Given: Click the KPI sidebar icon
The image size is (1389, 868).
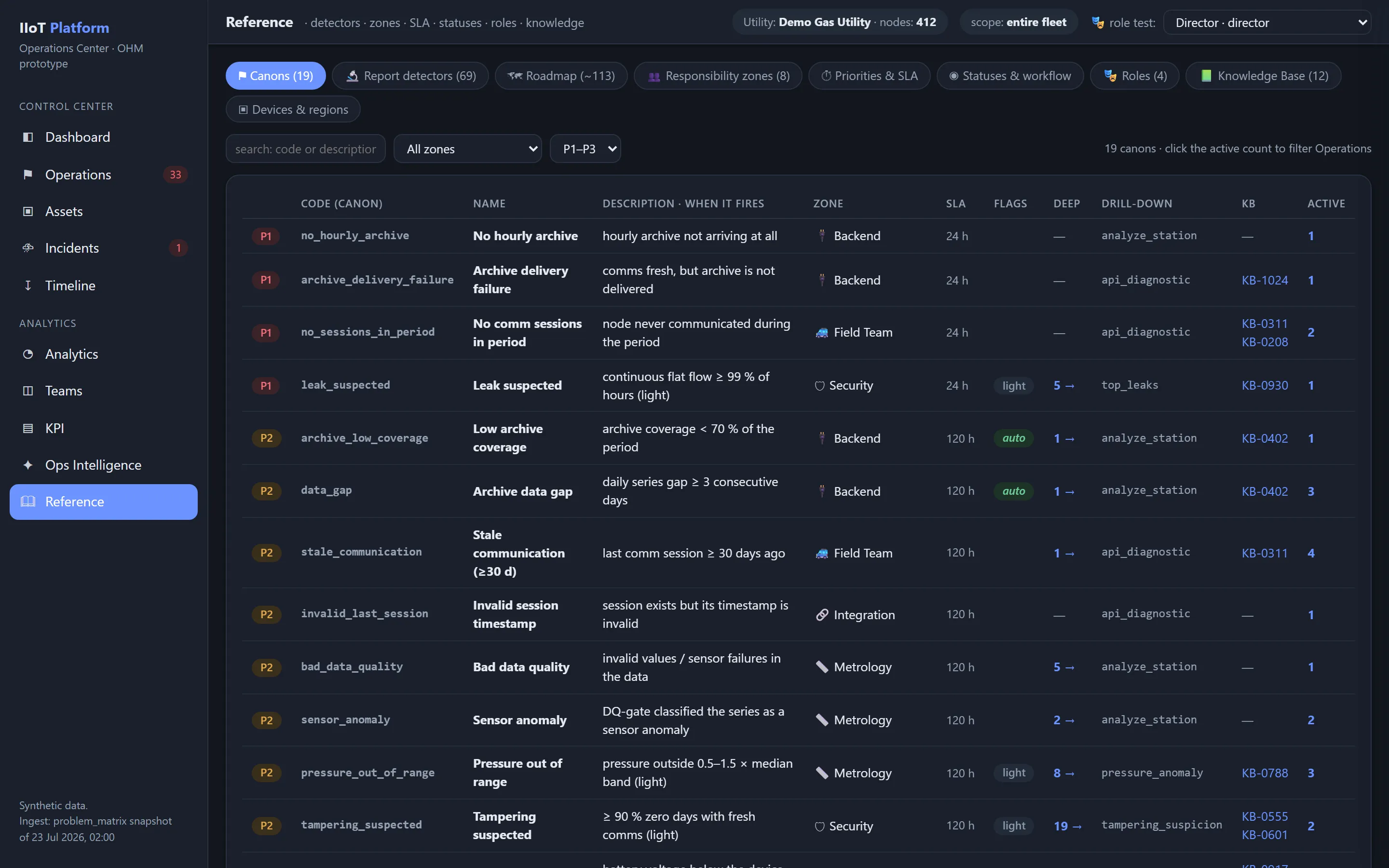Looking at the screenshot, I should pos(27,428).
